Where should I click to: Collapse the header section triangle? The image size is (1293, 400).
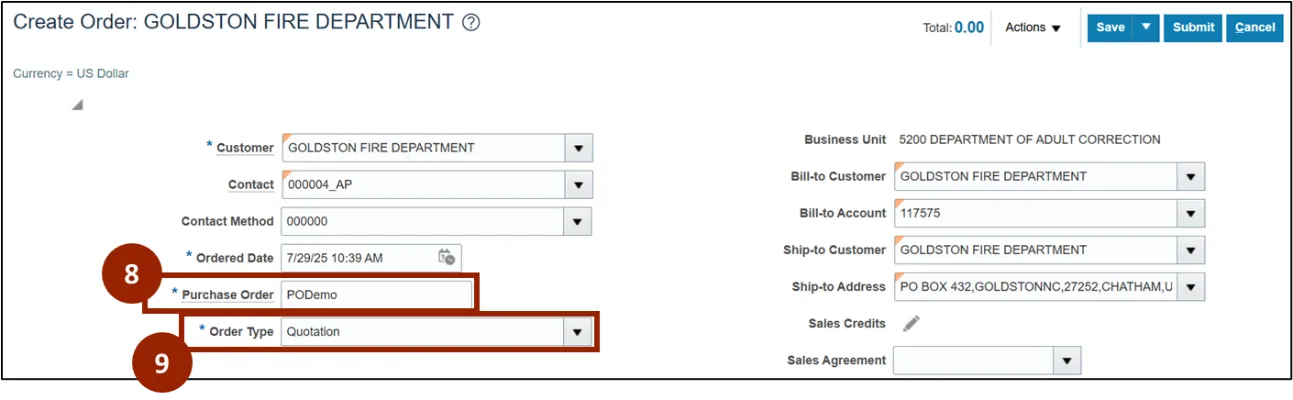77,105
